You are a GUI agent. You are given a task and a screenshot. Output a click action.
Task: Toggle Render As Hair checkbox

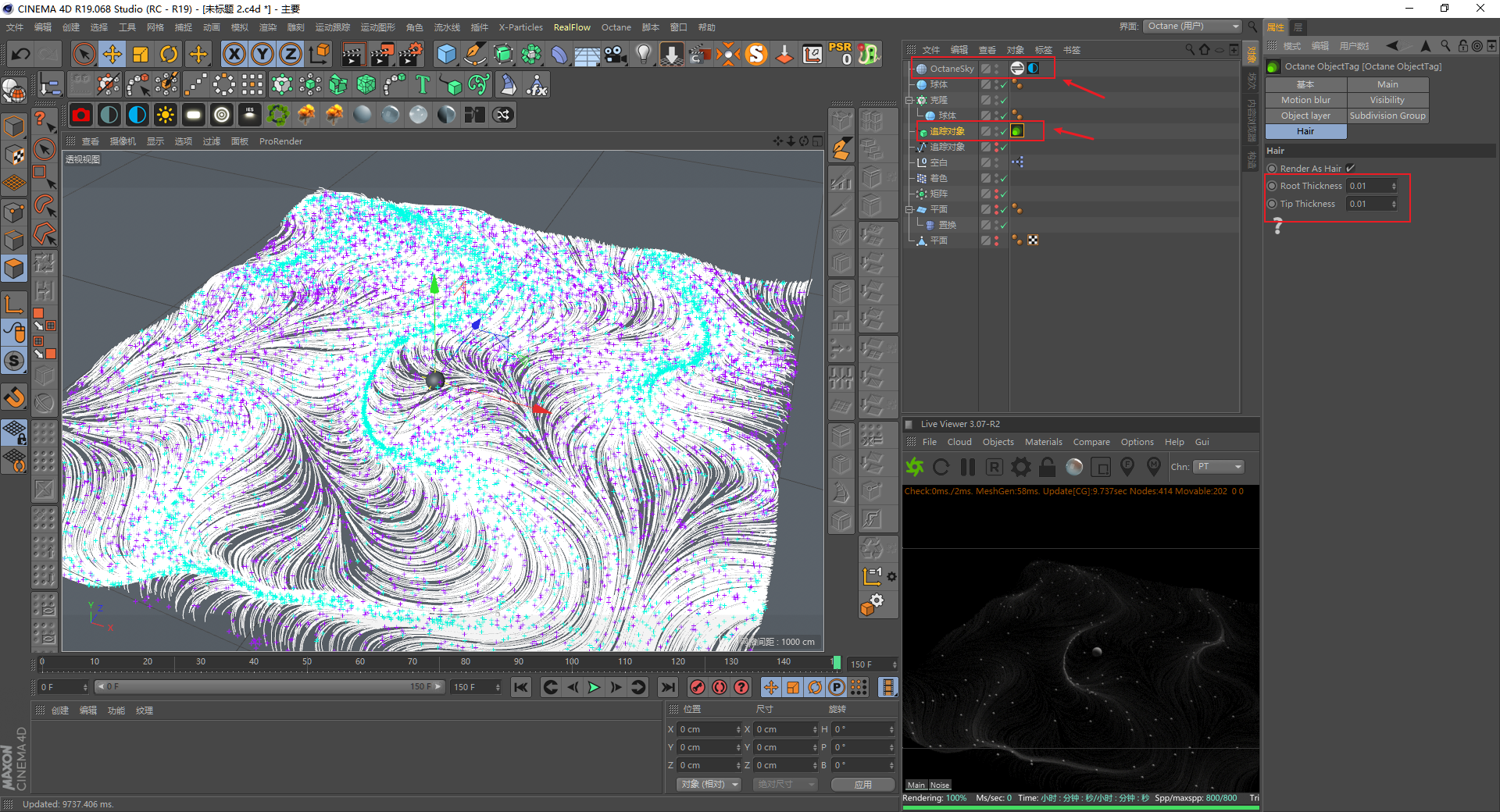[1351, 169]
